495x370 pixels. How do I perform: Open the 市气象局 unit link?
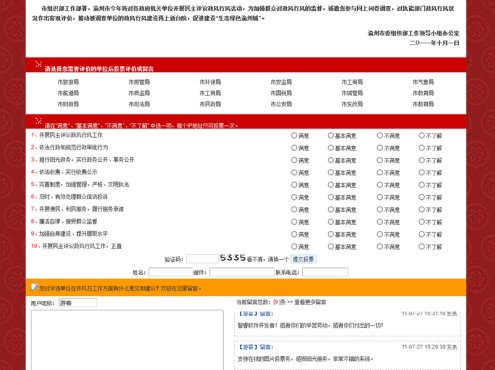[x=423, y=82]
